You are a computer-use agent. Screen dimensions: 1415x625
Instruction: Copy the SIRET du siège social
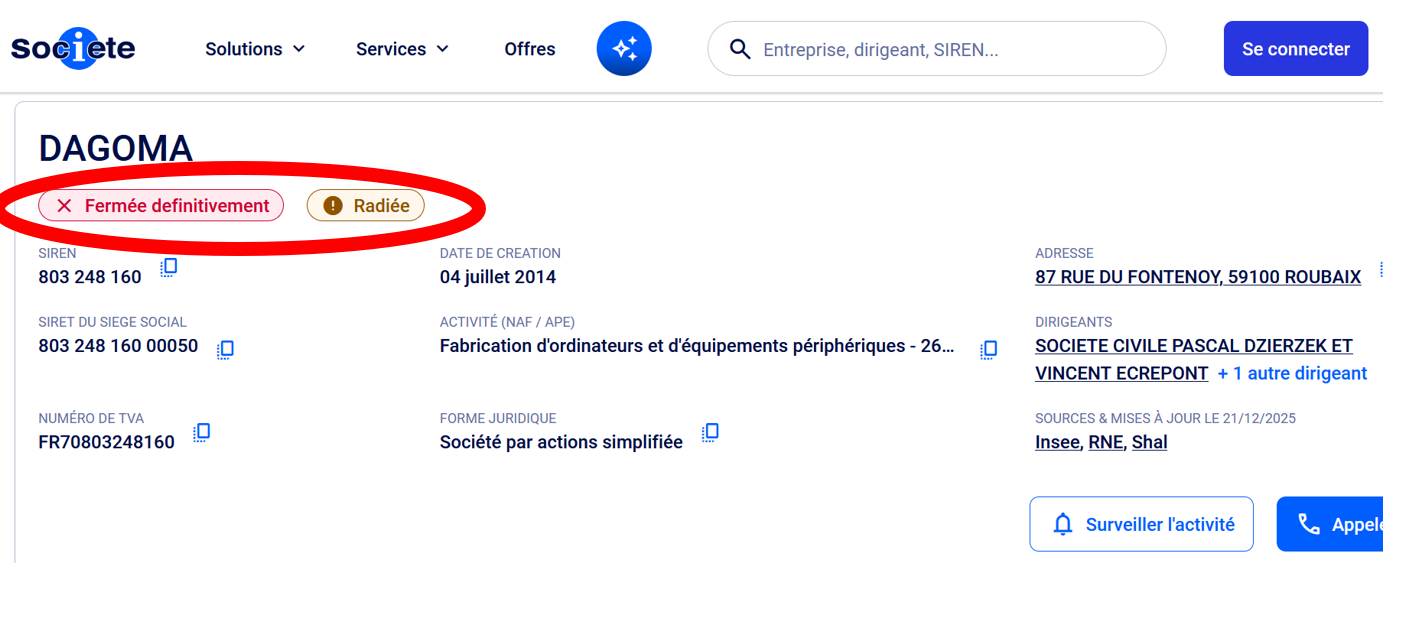(x=226, y=349)
